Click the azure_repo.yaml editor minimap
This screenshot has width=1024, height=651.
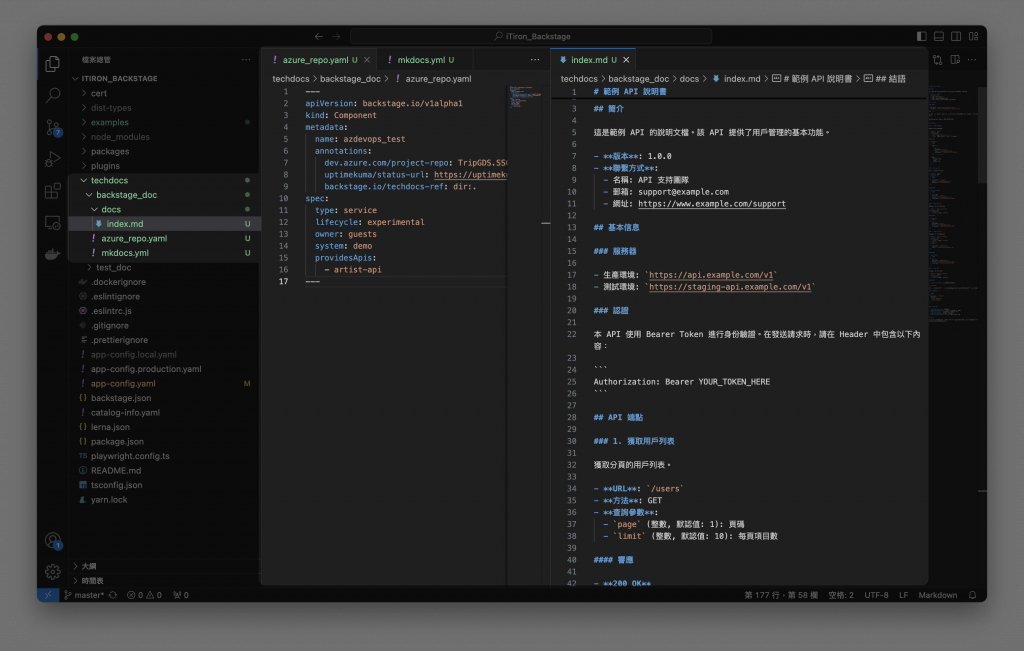tap(526, 96)
